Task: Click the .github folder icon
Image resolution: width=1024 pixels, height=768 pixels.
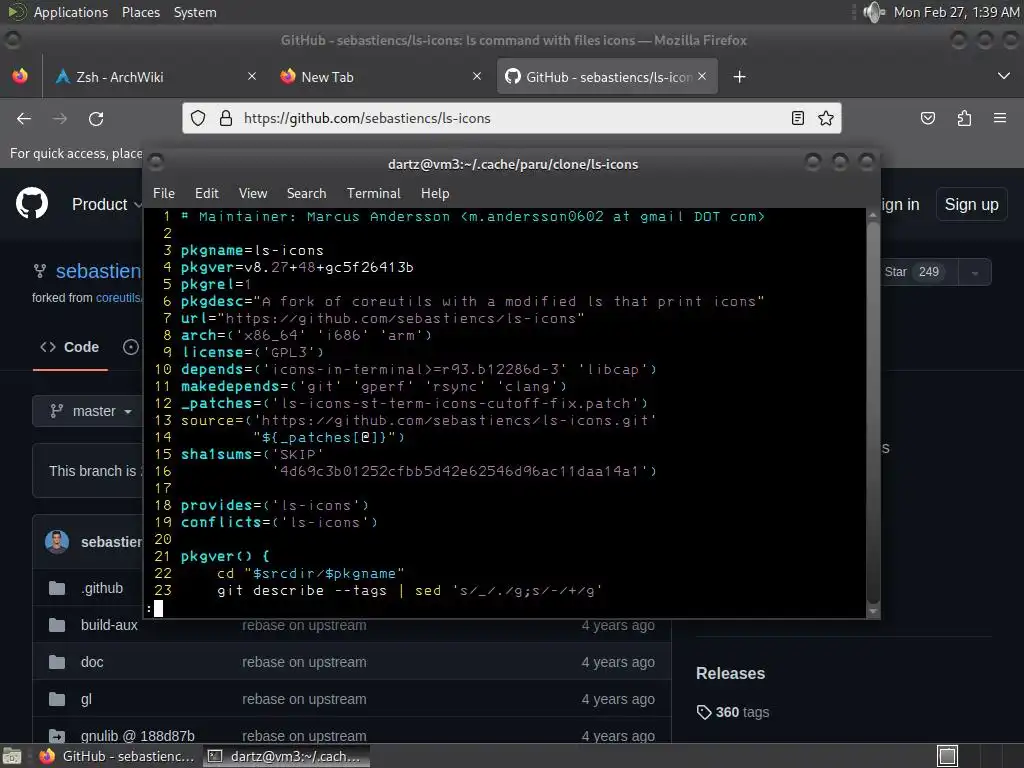Action: (57, 588)
